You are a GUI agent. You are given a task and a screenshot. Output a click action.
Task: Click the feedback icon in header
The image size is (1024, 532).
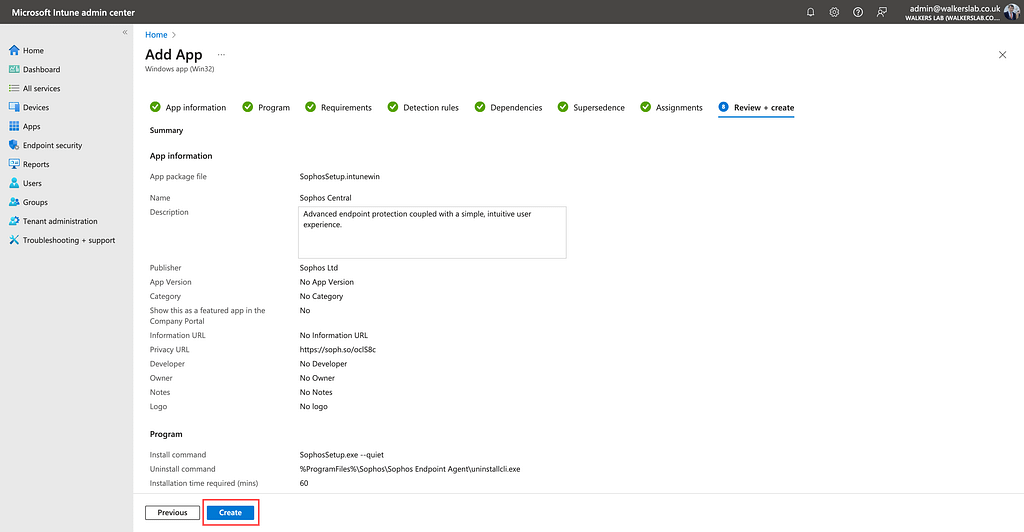pyautogui.click(x=881, y=12)
